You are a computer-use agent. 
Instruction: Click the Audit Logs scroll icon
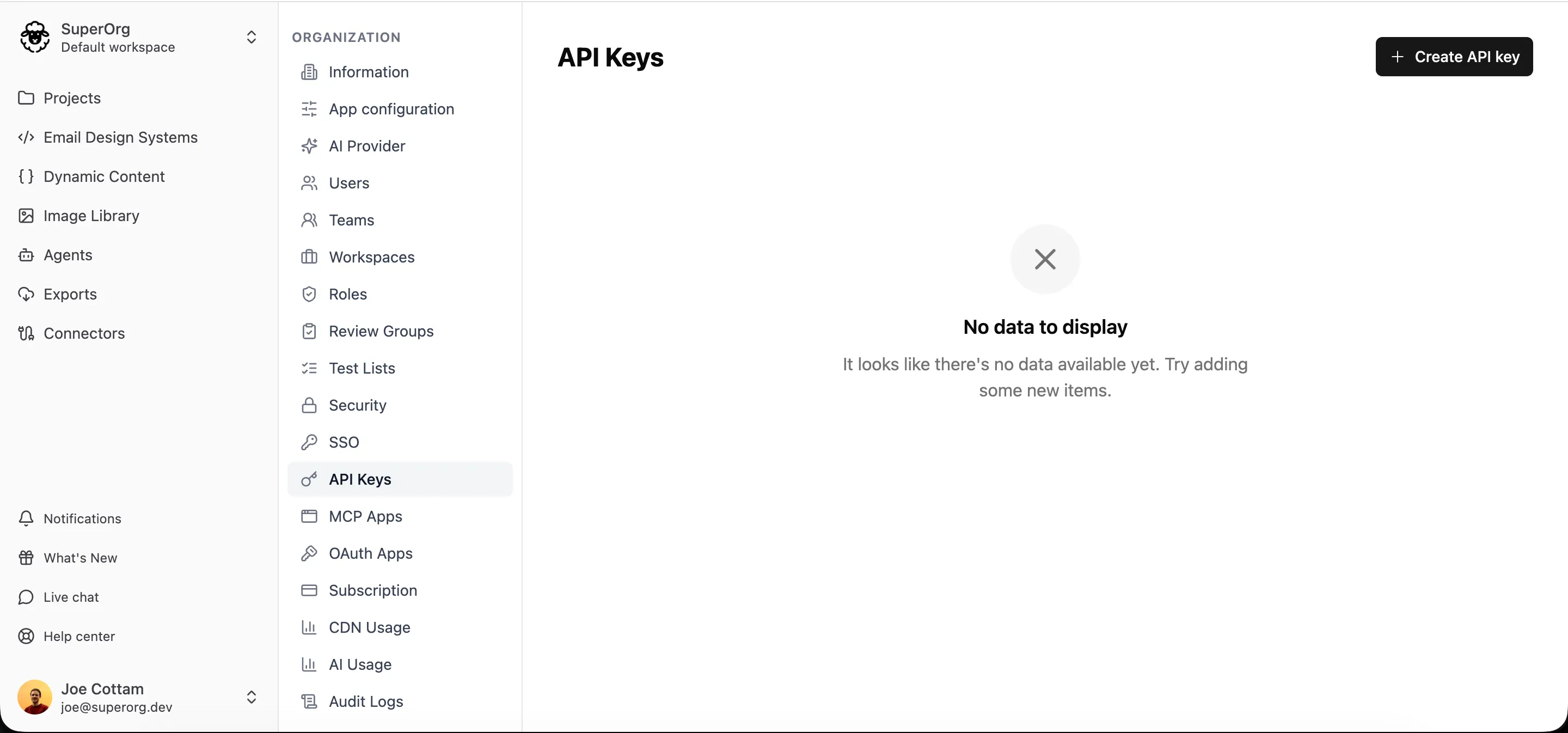coord(309,702)
